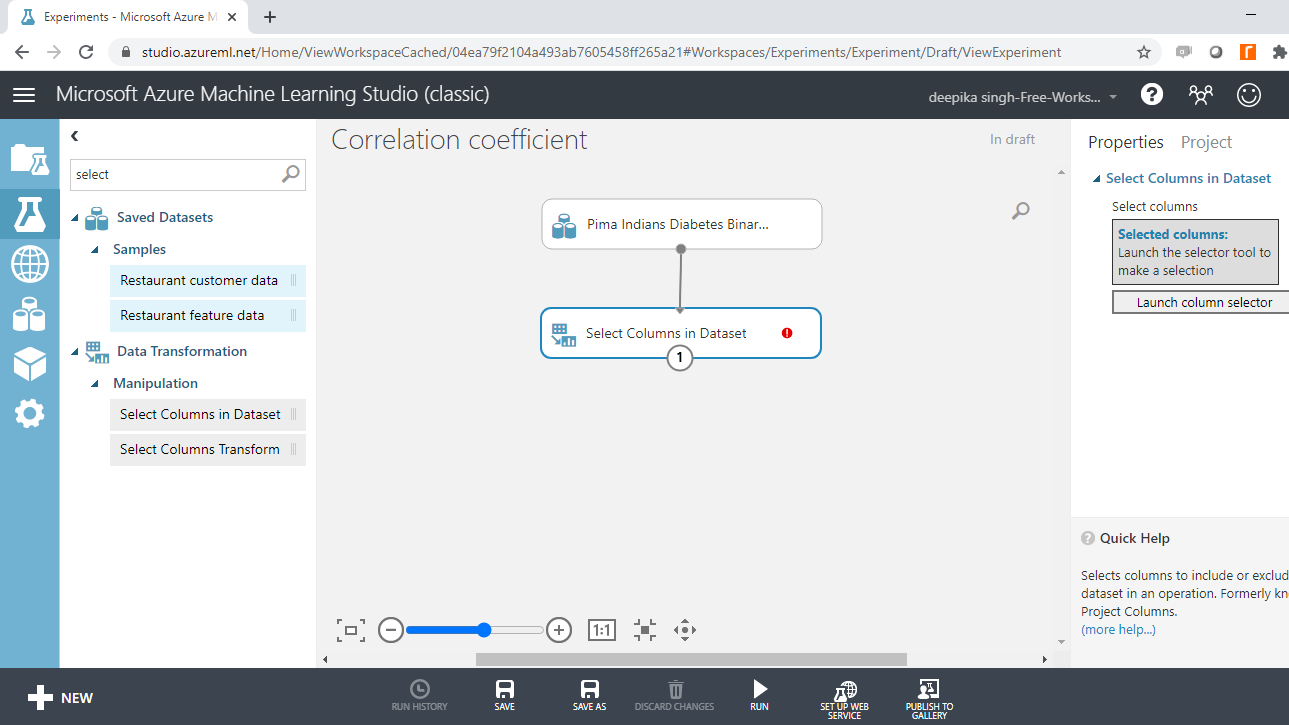Screen dimensions: 1289x725
Task: Click the Quick Help heading
Action: [x=1134, y=538]
